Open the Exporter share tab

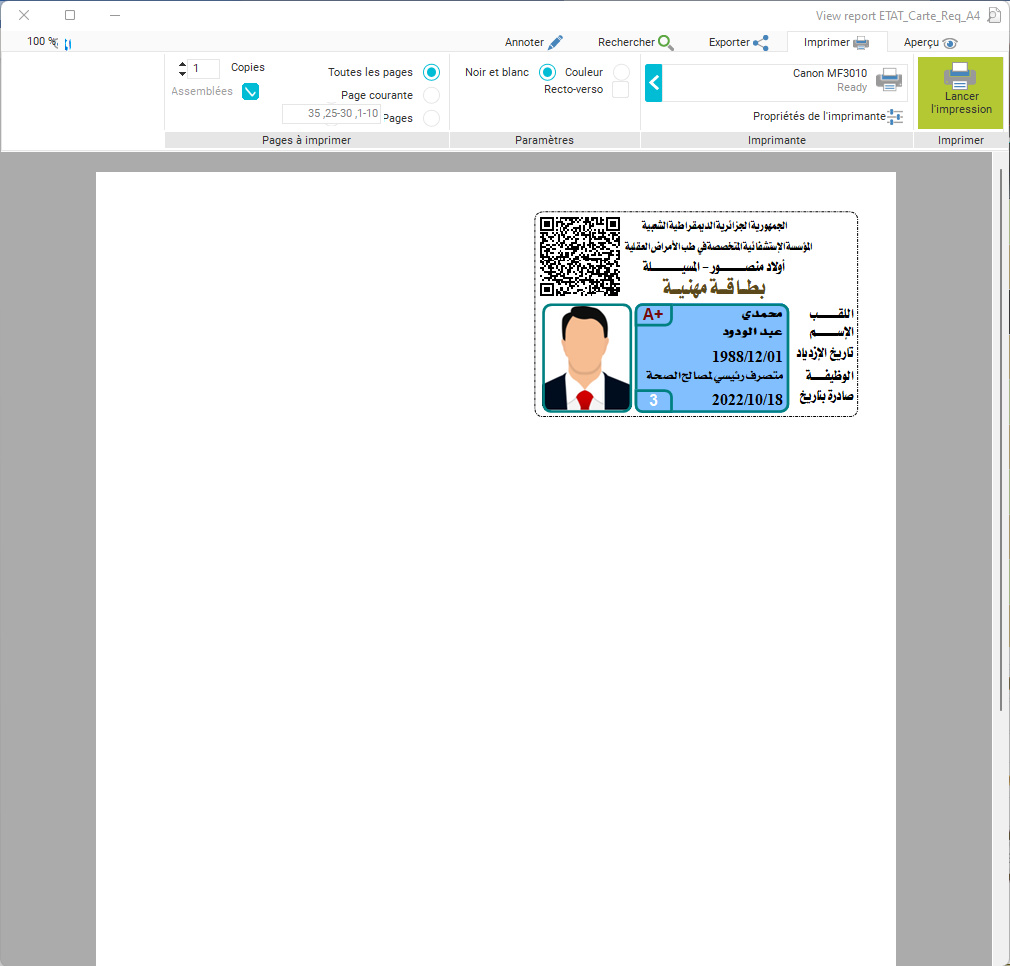(739, 42)
